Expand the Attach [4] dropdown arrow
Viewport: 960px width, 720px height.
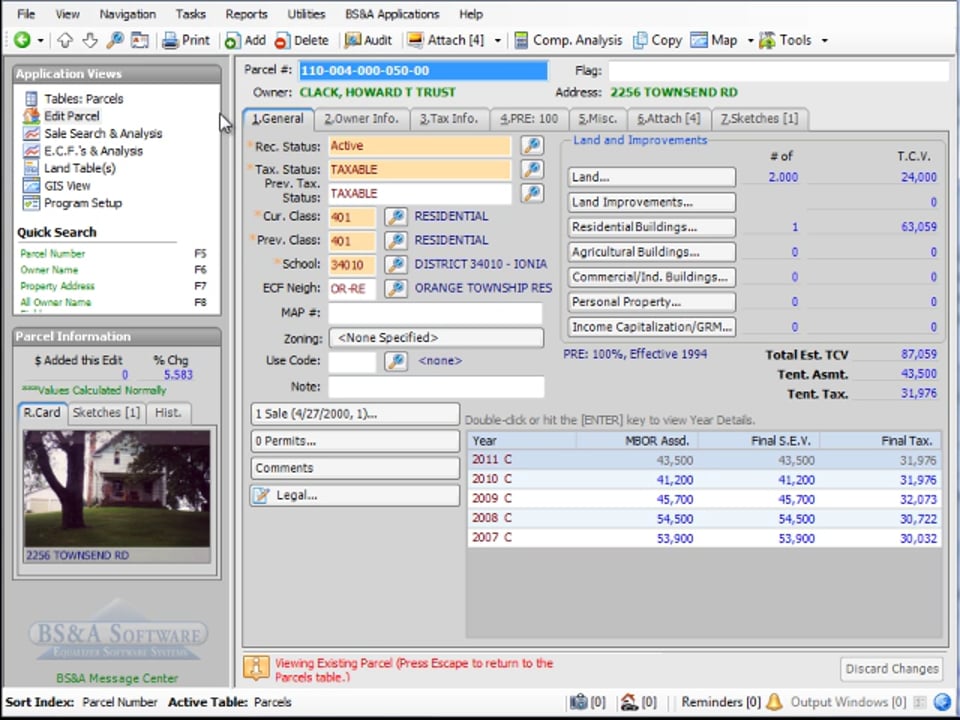point(496,41)
